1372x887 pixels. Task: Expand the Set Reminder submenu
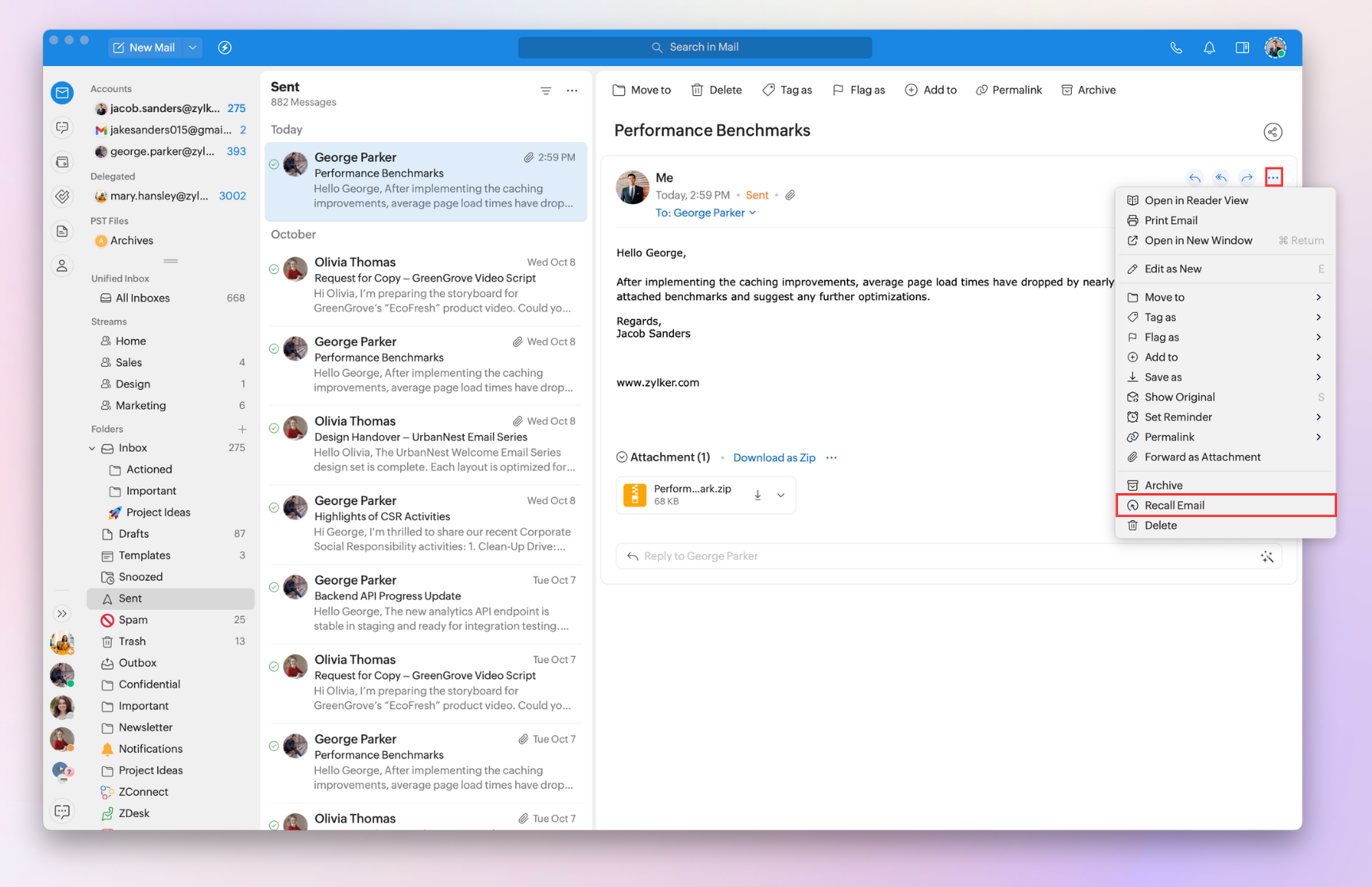click(1226, 417)
